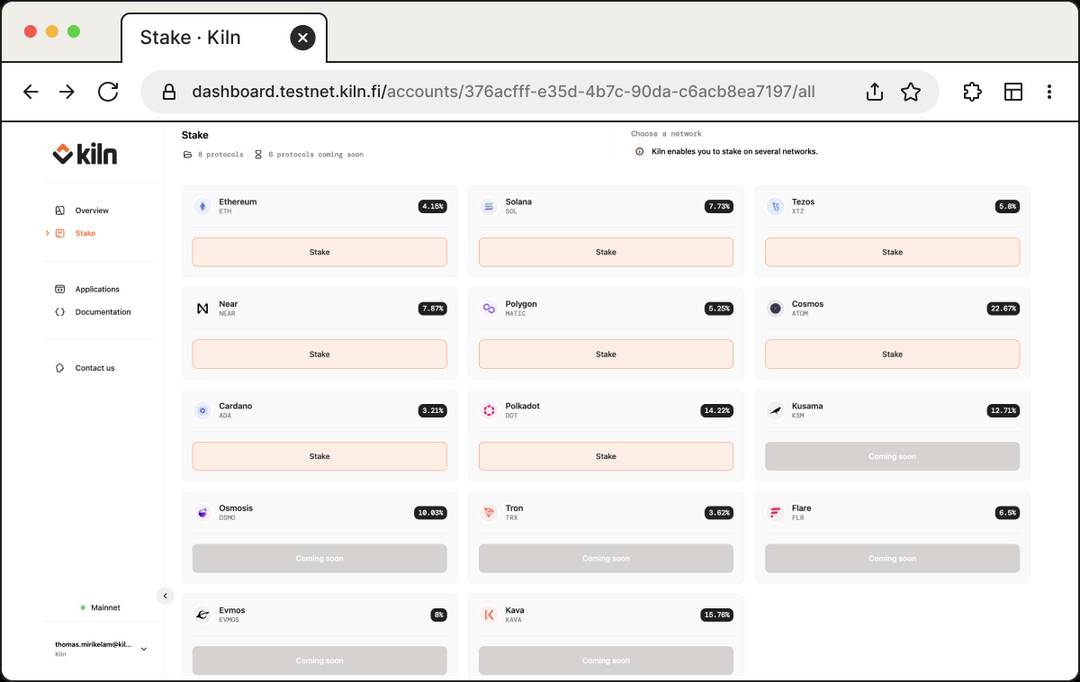Click the Ethereum logo icon
Image resolution: width=1080 pixels, height=682 pixels.
(x=202, y=206)
